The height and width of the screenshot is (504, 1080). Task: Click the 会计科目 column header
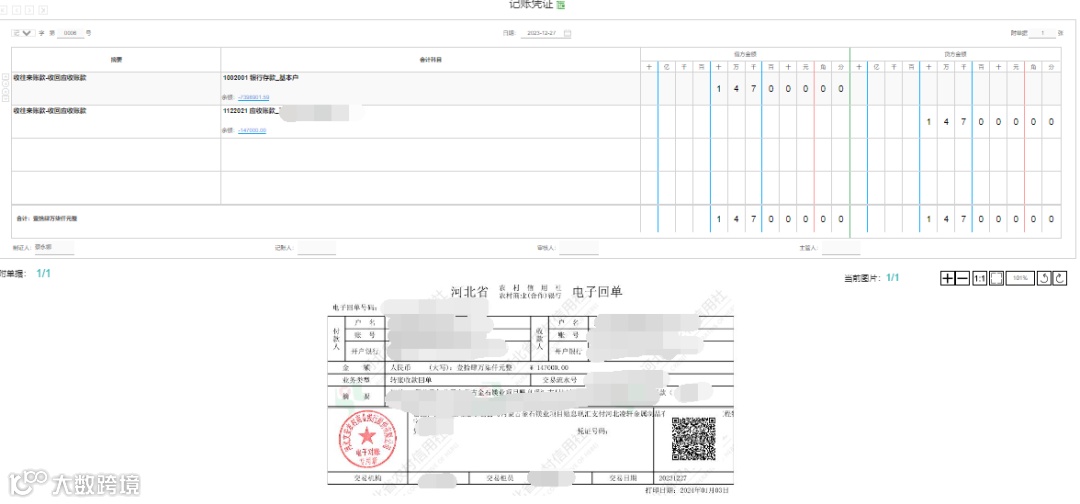(x=430, y=60)
